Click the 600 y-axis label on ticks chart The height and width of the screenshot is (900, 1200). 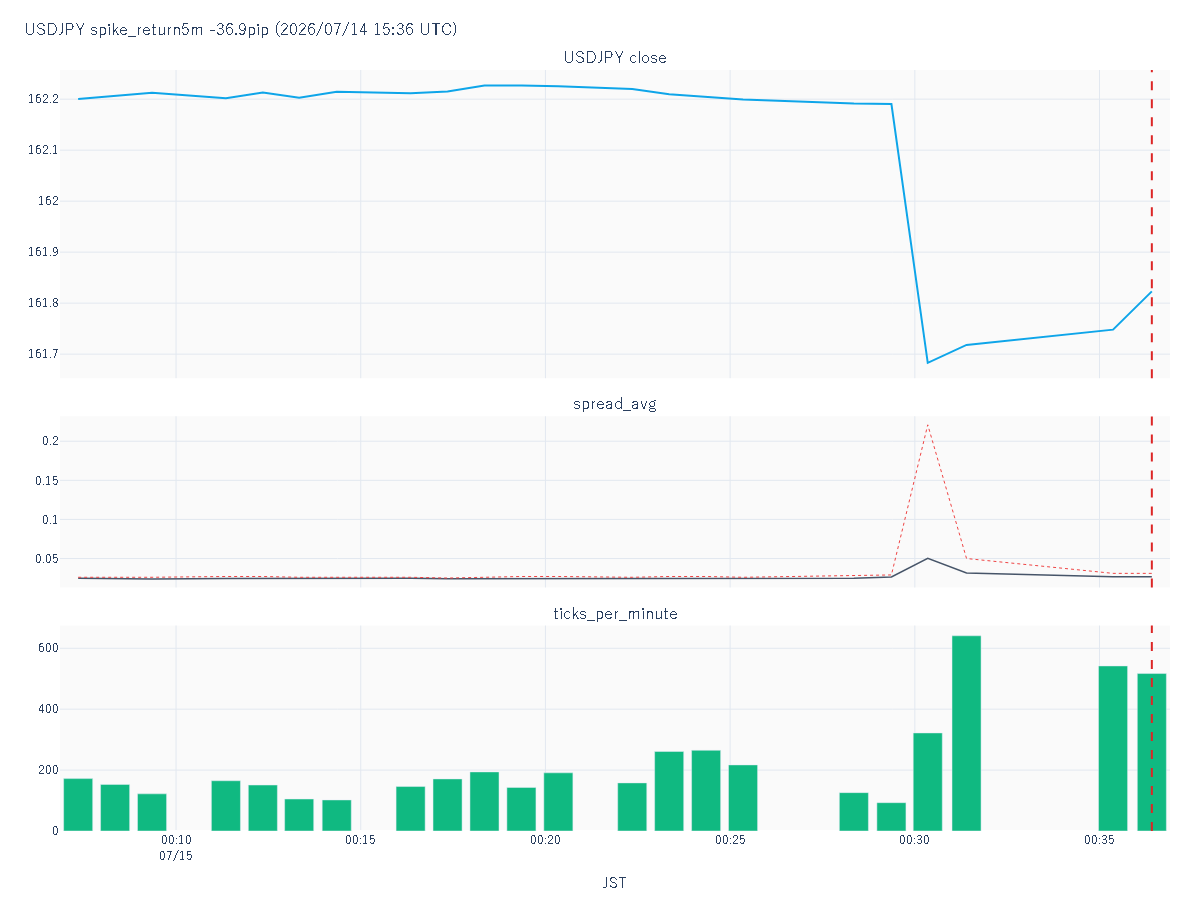[48, 648]
